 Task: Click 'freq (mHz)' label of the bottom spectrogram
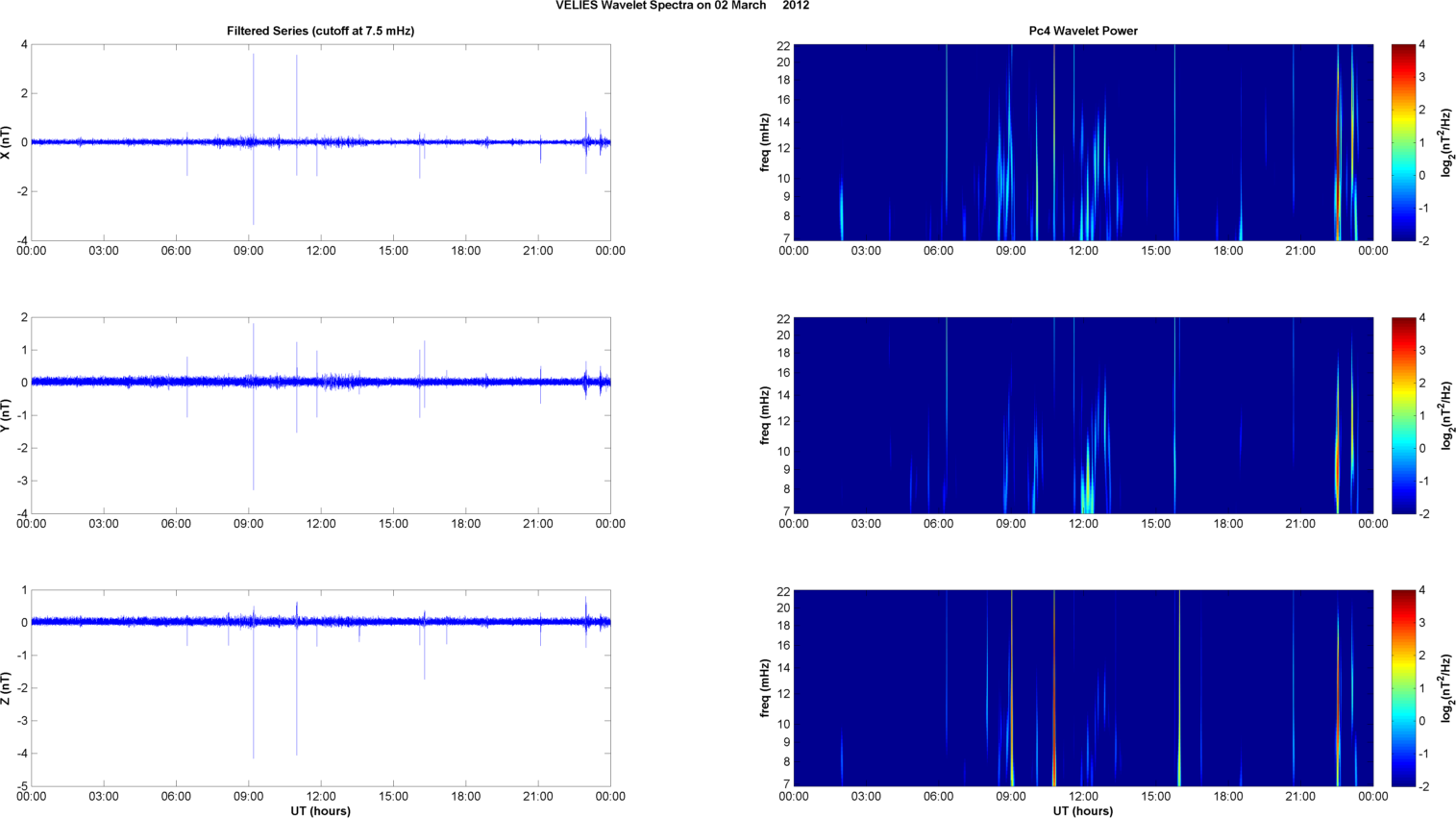tap(765, 688)
